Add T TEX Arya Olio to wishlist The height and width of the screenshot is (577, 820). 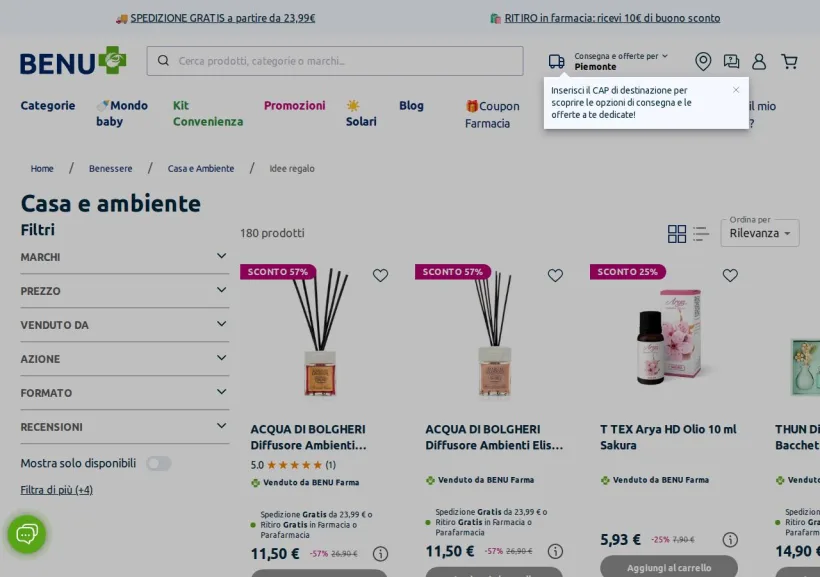pyautogui.click(x=730, y=275)
